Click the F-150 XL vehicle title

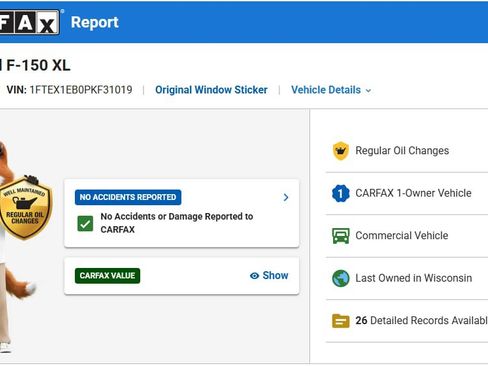[35, 65]
